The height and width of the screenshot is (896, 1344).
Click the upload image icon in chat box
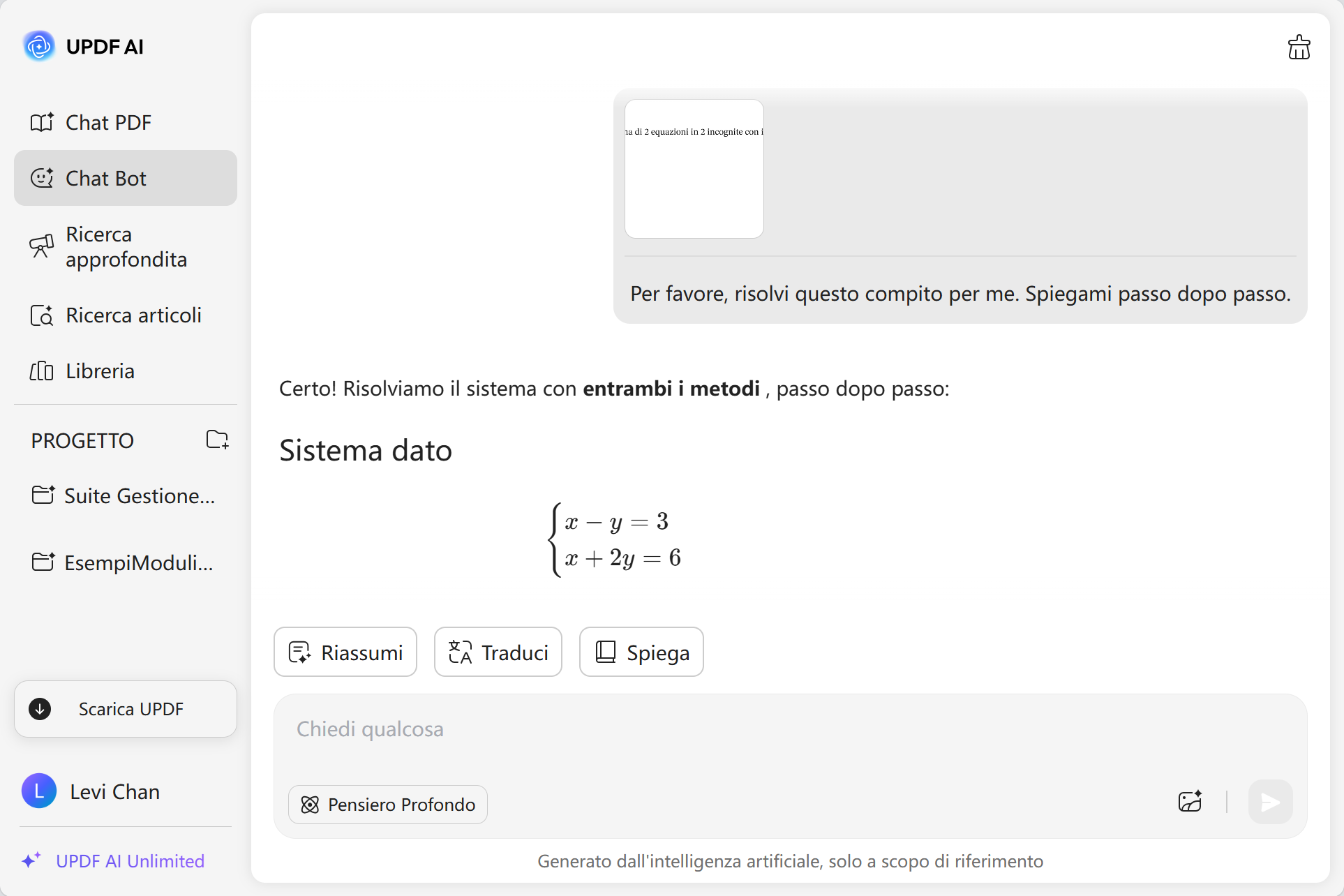tap(1190, 802)
